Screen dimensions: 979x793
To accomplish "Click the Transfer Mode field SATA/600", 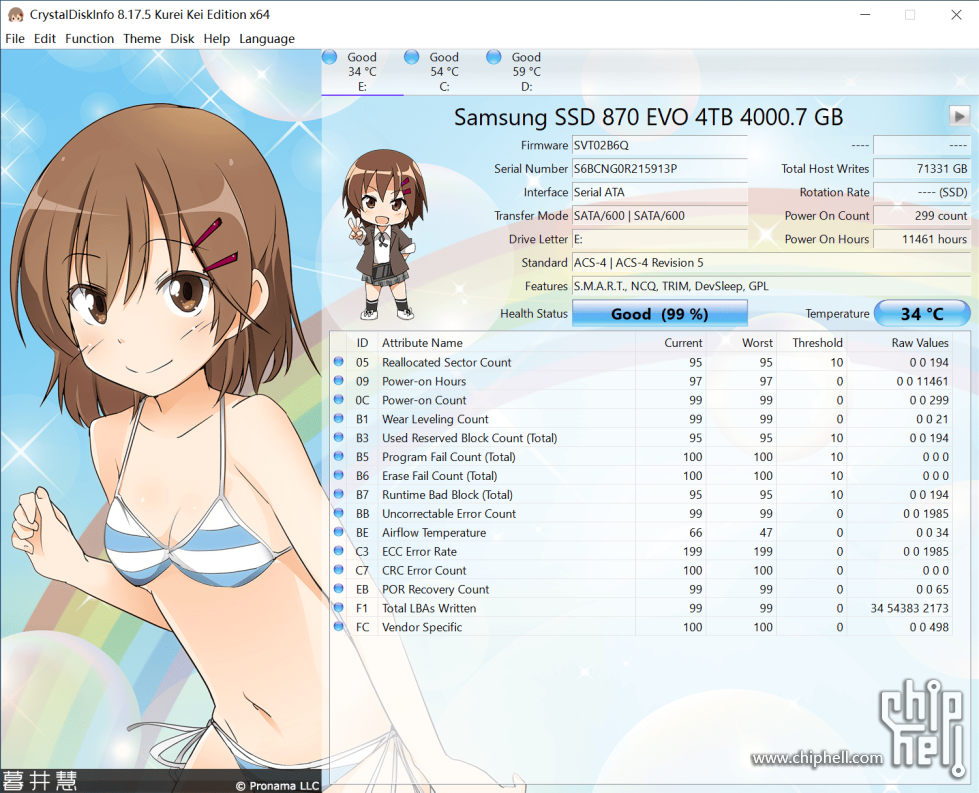I will (659, 215).
